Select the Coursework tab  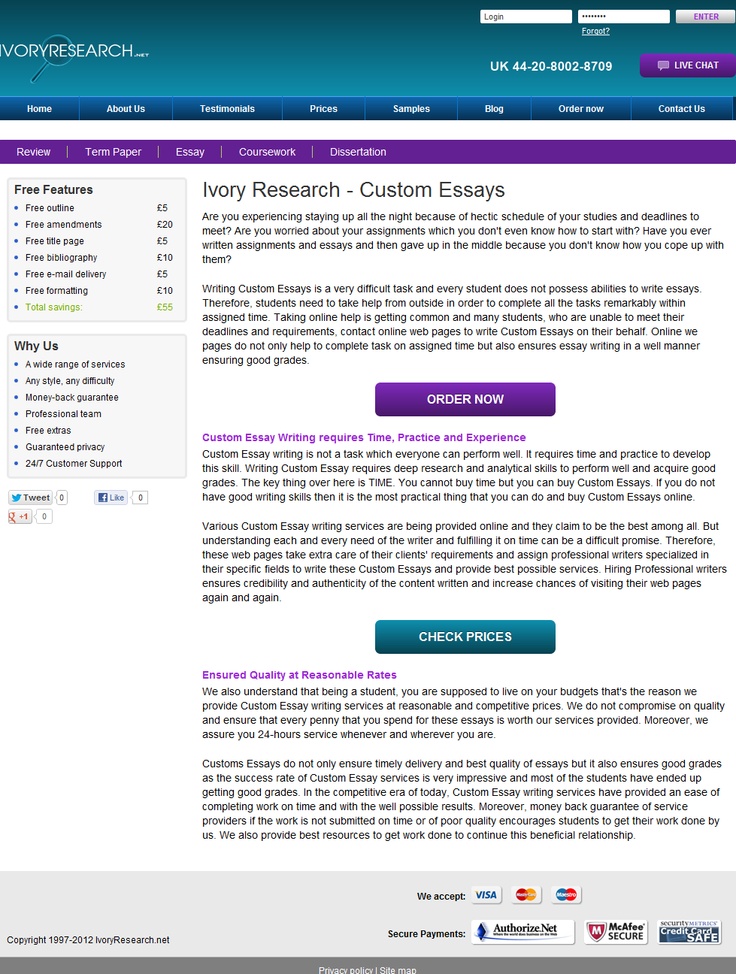click(x=267, y=152)
